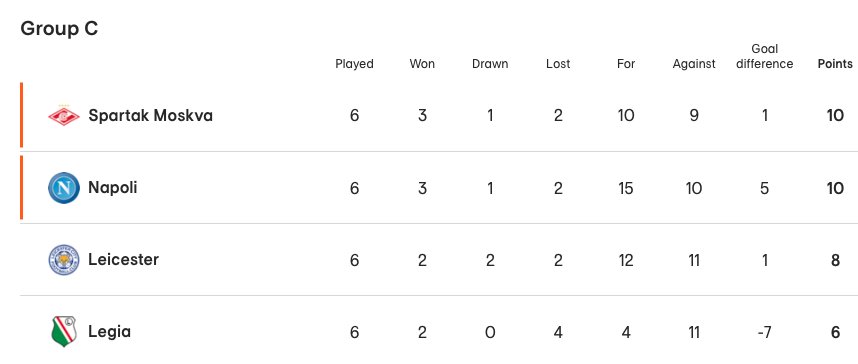Image resolution: width=858 pixels, height=364 pixels.
Task: Click the Points column header
Action: click(835, 64)
